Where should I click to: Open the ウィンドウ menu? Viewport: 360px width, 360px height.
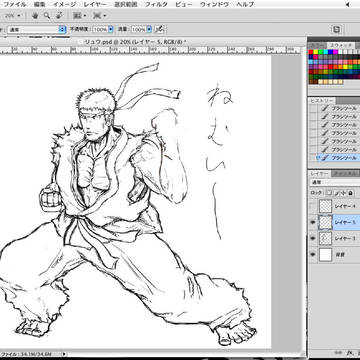tap(214, 4)
